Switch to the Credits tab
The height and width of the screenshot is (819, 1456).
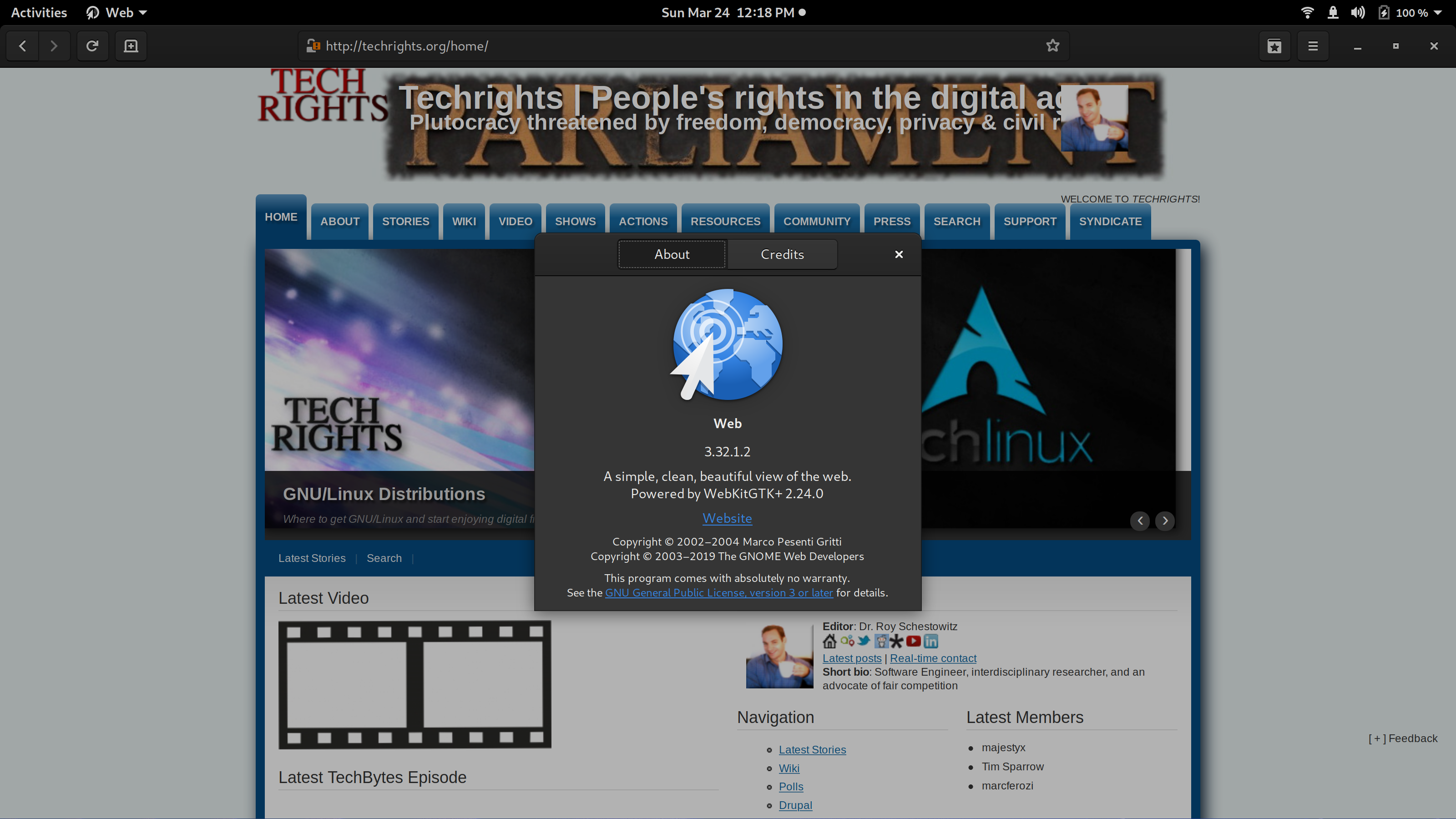point(782,254)
